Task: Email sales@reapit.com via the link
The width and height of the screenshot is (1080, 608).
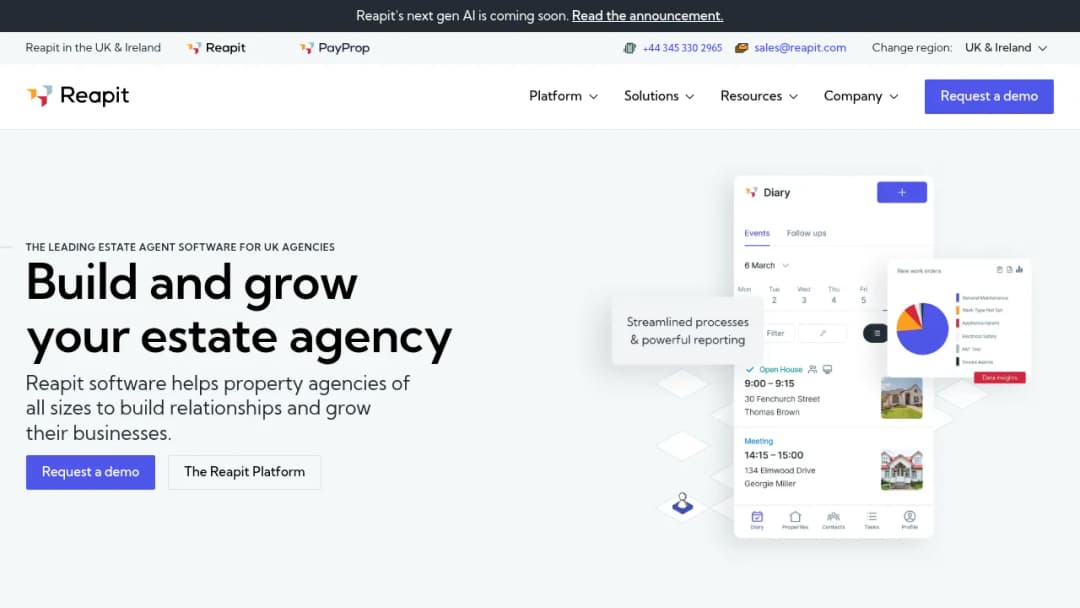Action: (800, 48)
